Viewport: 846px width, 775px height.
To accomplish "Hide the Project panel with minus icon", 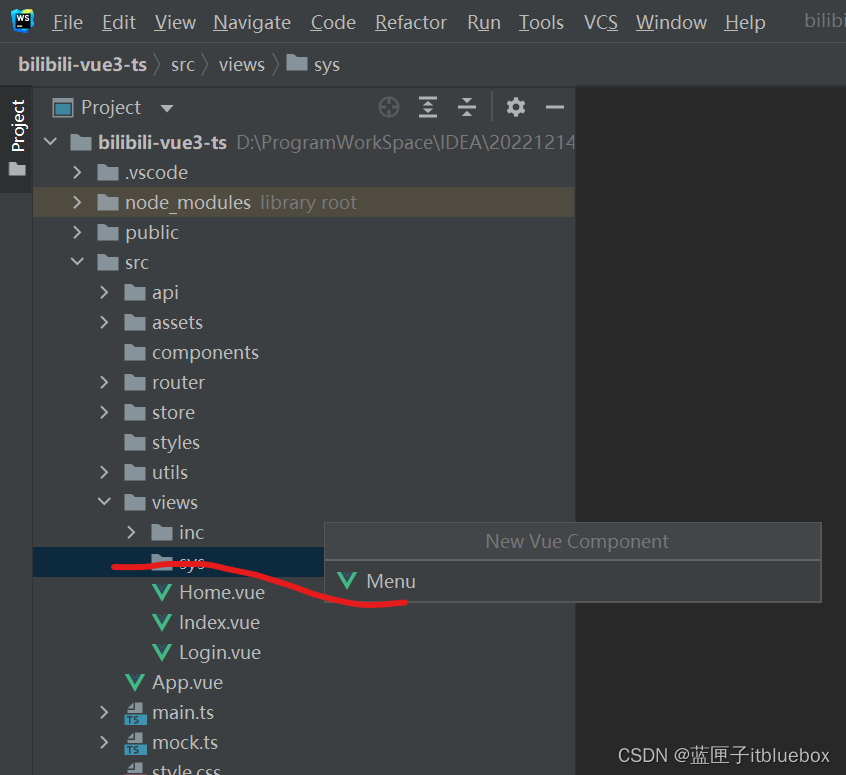I will click(555, 107).
